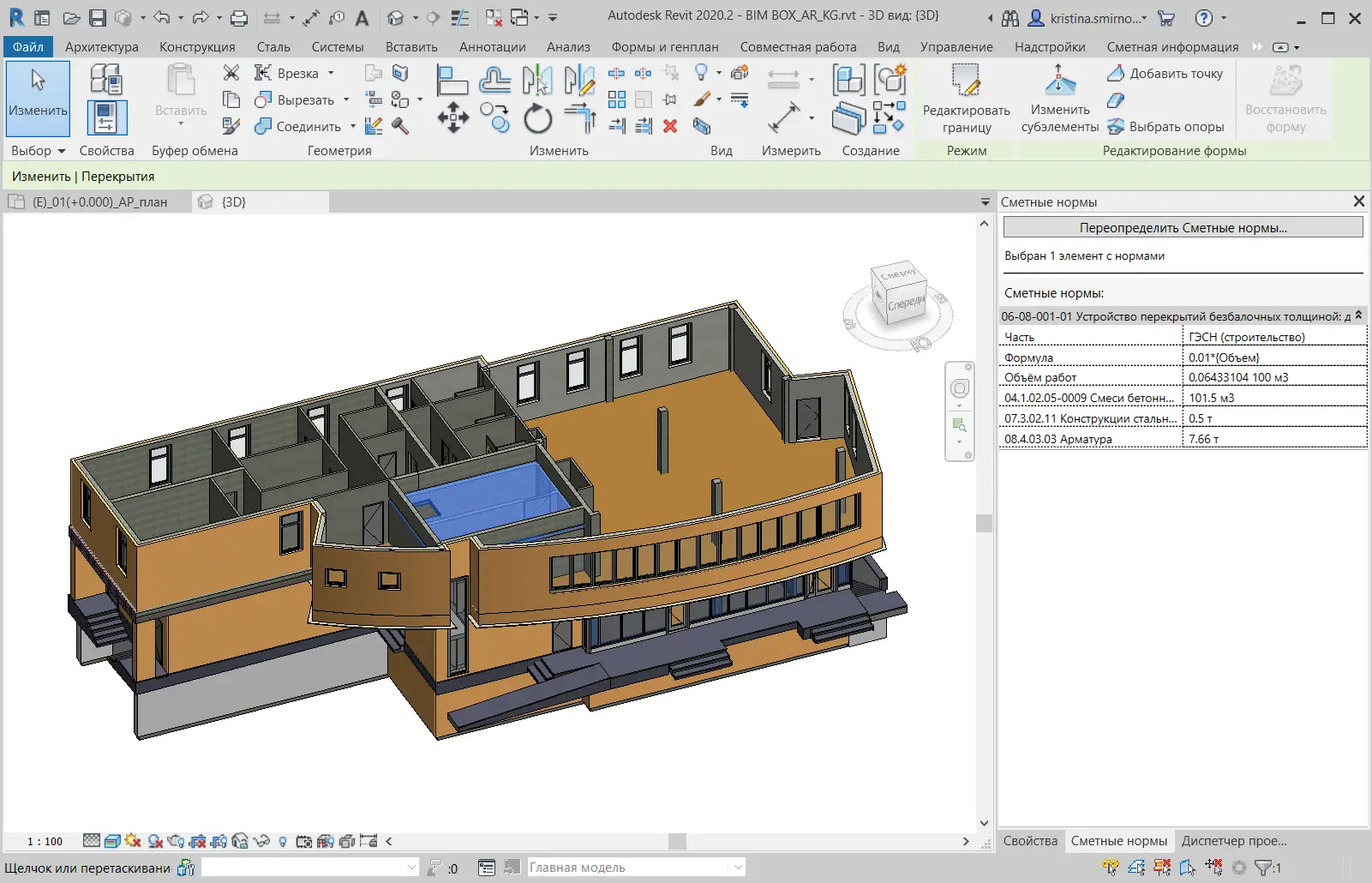Toggle the shadows icon in view control bar

click(155, 841)
